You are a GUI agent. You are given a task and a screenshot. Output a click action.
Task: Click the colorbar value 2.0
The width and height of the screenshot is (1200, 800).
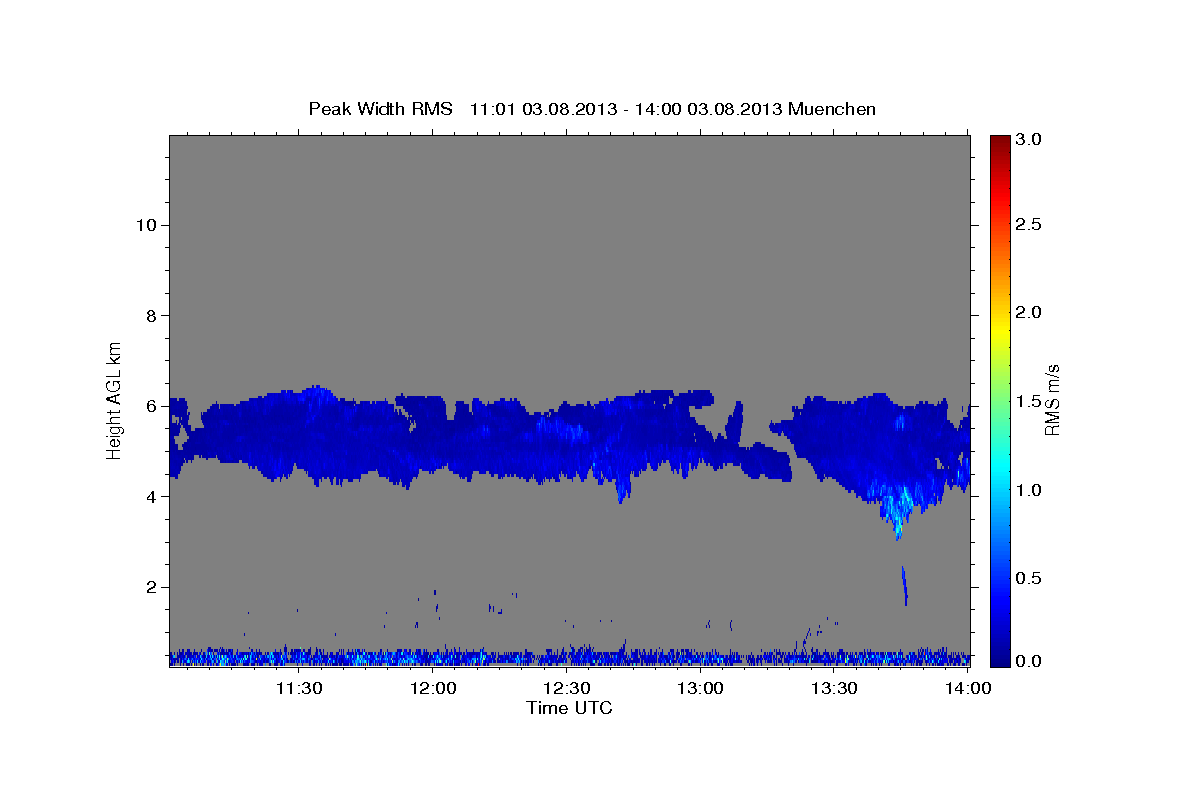[1031, 313]
